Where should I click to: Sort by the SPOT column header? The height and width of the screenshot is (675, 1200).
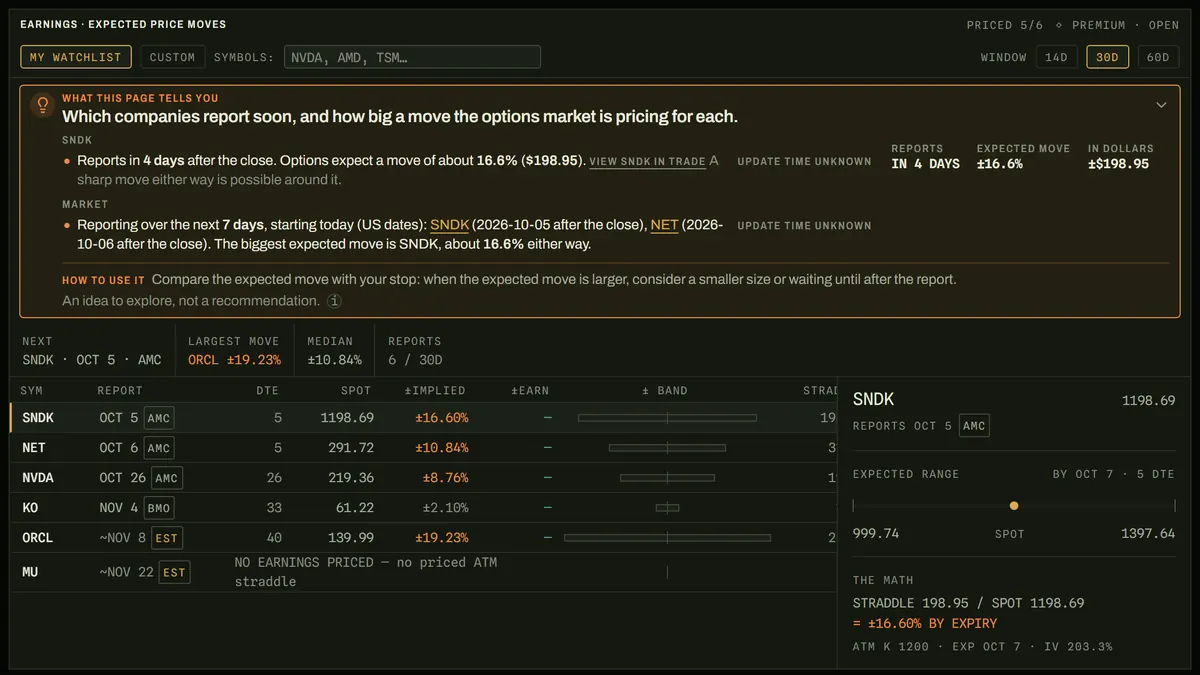coord(355,390)
